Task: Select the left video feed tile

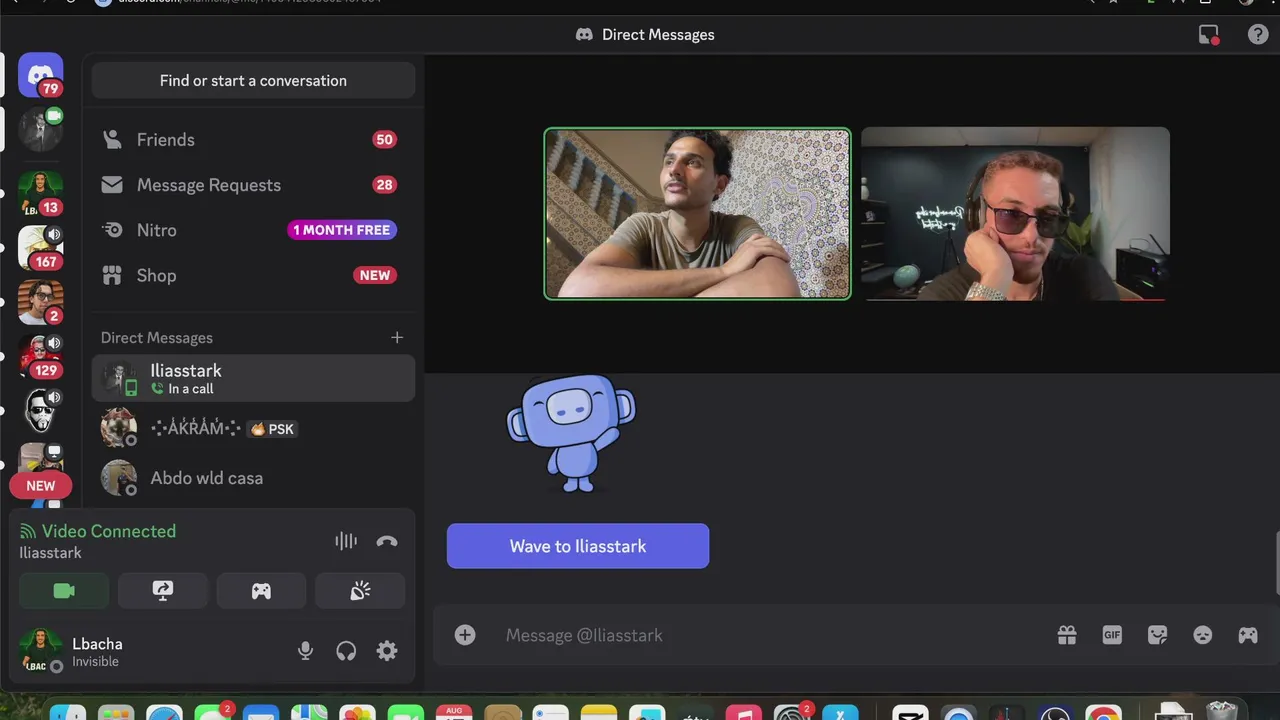Action: click(x=697, y=213)
